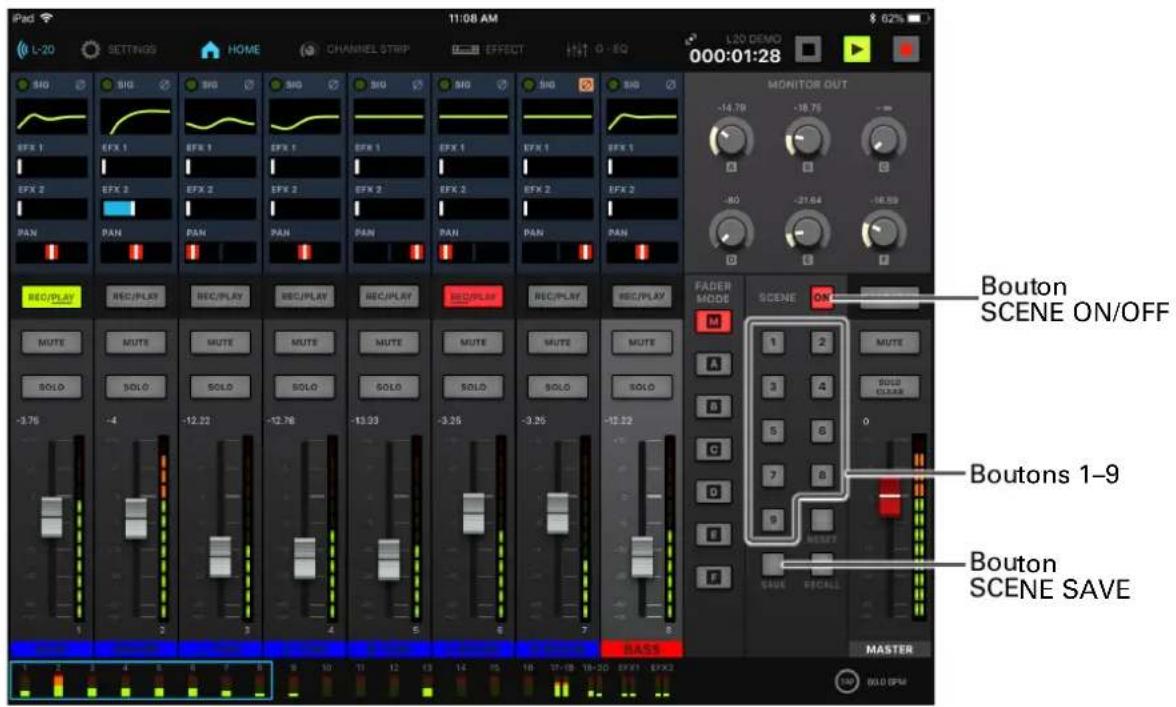Start recording with the red record button
The width and height of the screenshot is (1176, 707).
tap(906, 49)
